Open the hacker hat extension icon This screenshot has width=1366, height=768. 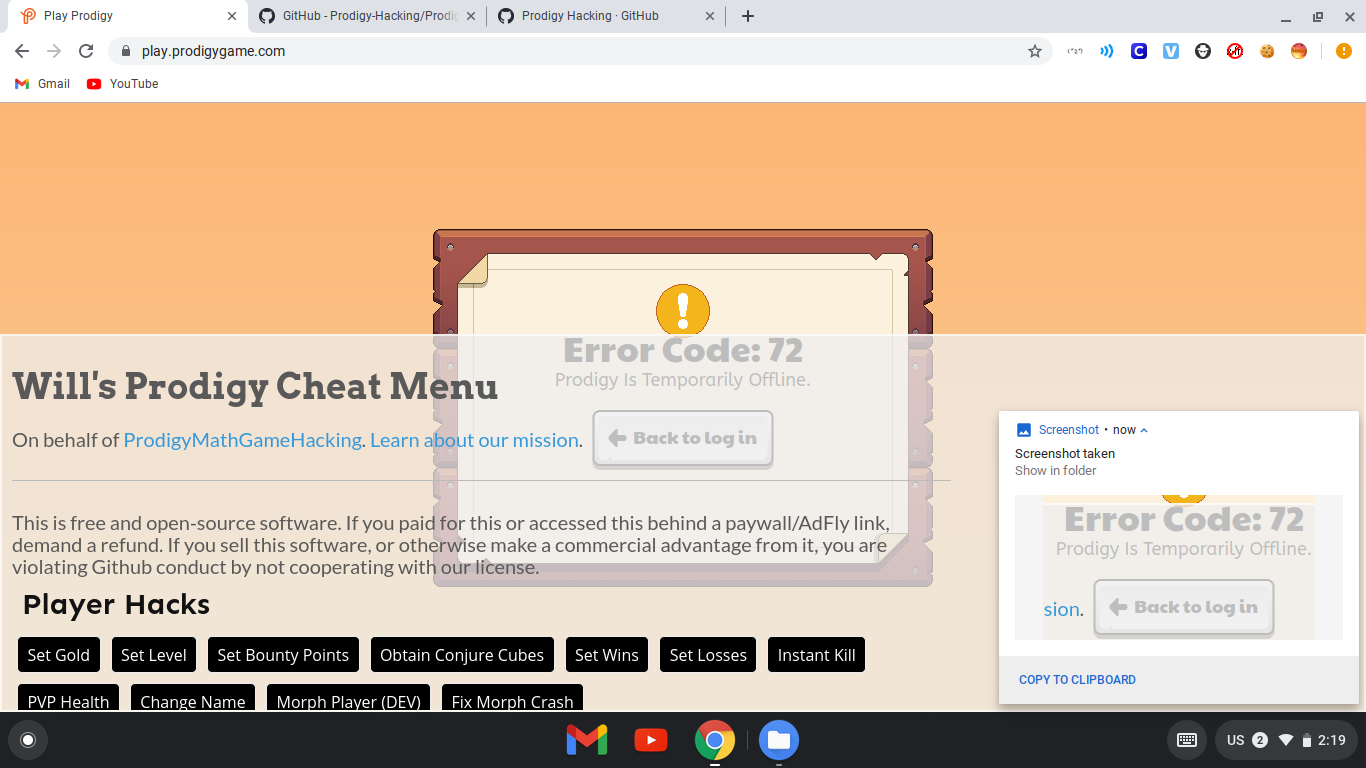1203,51
